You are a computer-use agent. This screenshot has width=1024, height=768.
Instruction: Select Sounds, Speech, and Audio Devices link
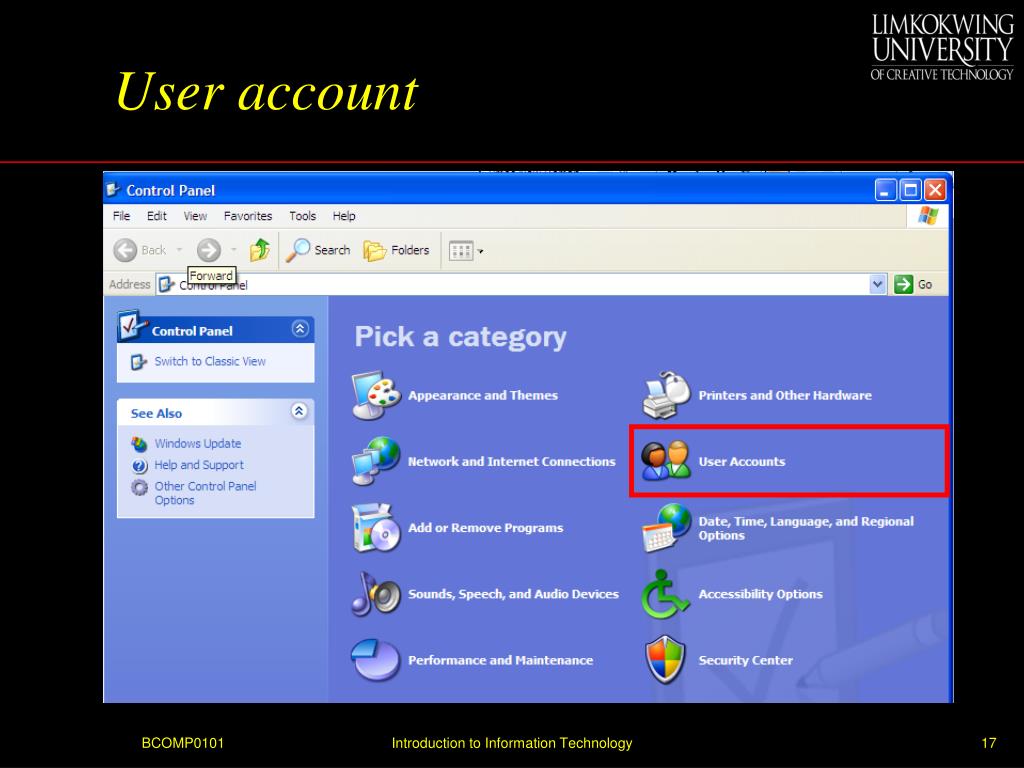tap(513, 594)
